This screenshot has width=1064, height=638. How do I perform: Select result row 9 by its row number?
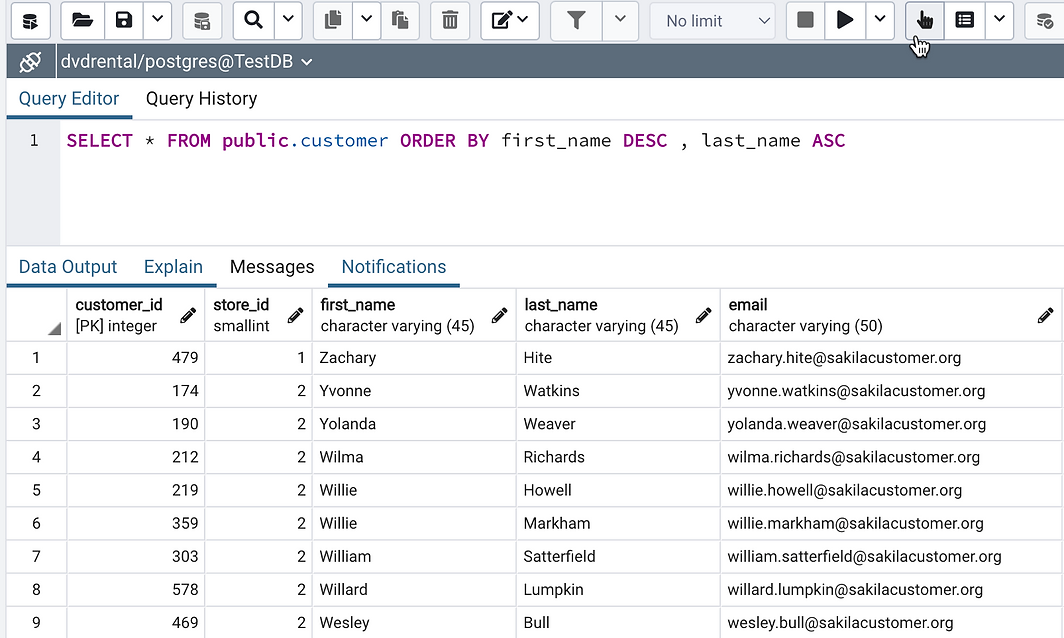point(37,622)
